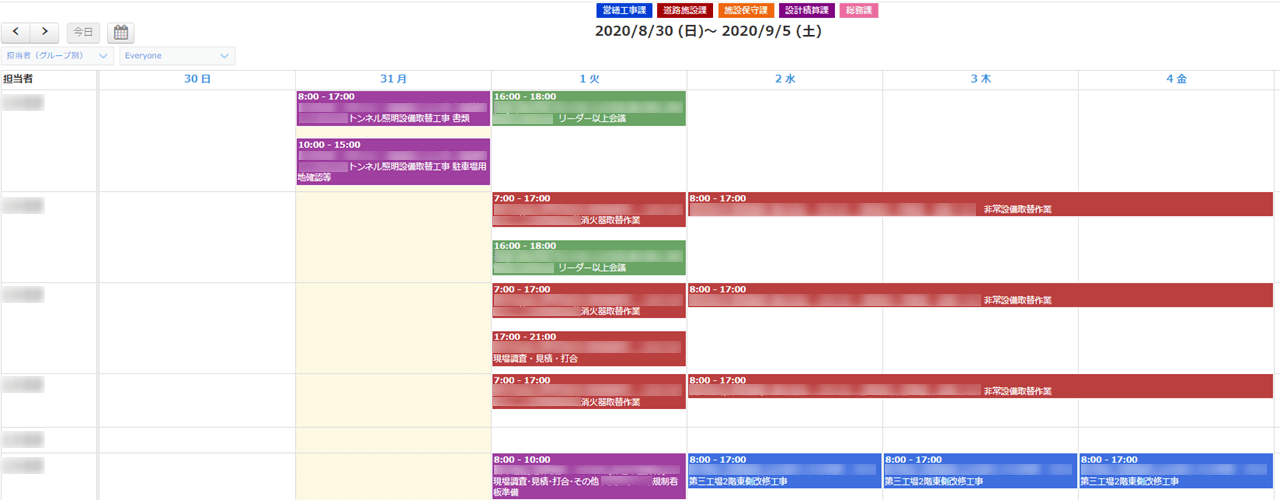This screenshot has width=1280, height=500.
Task: Open the 8:00 - 10:00 purple event on Tuesday
Action: tap(589, 476)
